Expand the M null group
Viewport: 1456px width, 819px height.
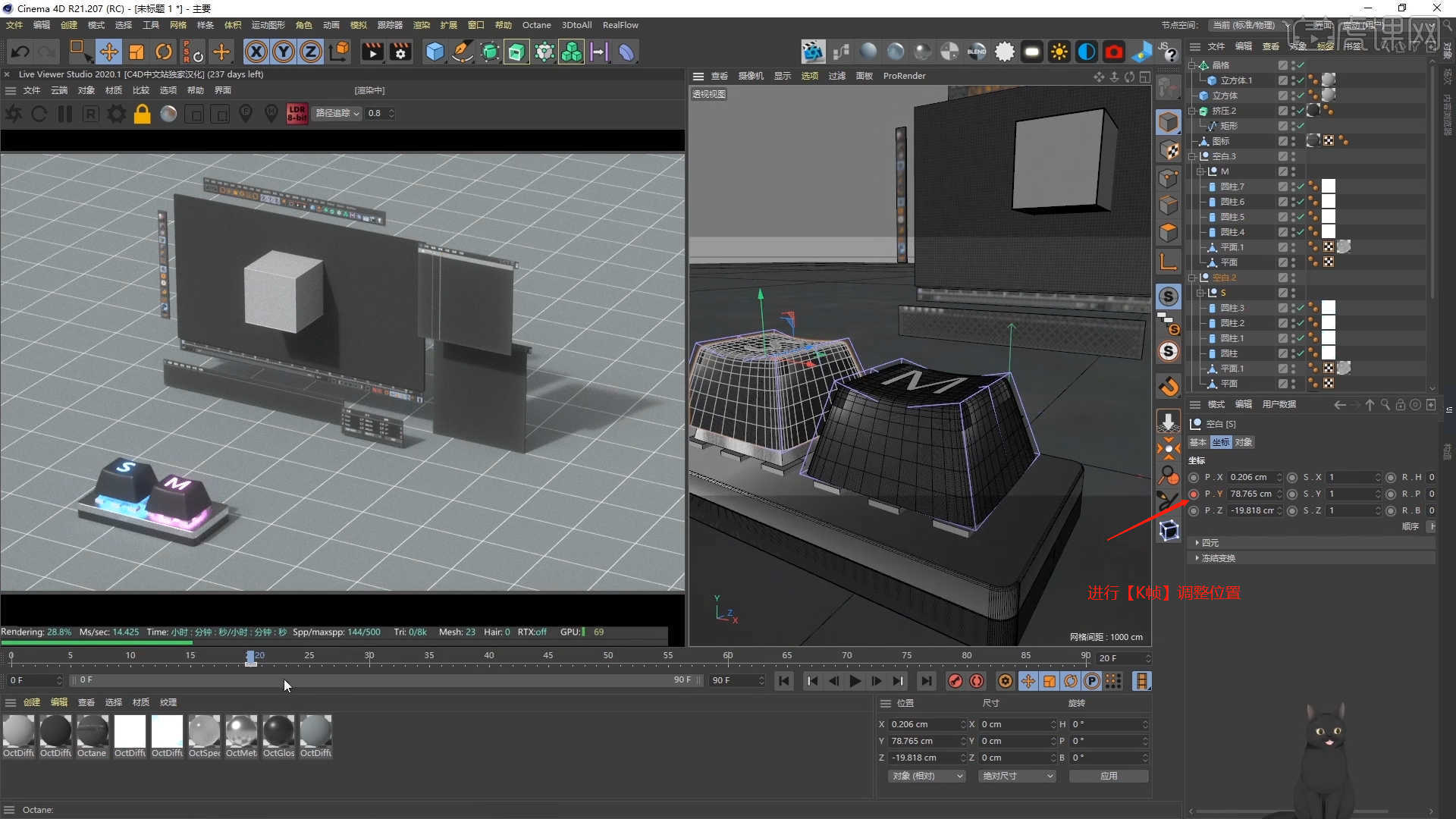pyautogui.click(x=1200, y=171)
